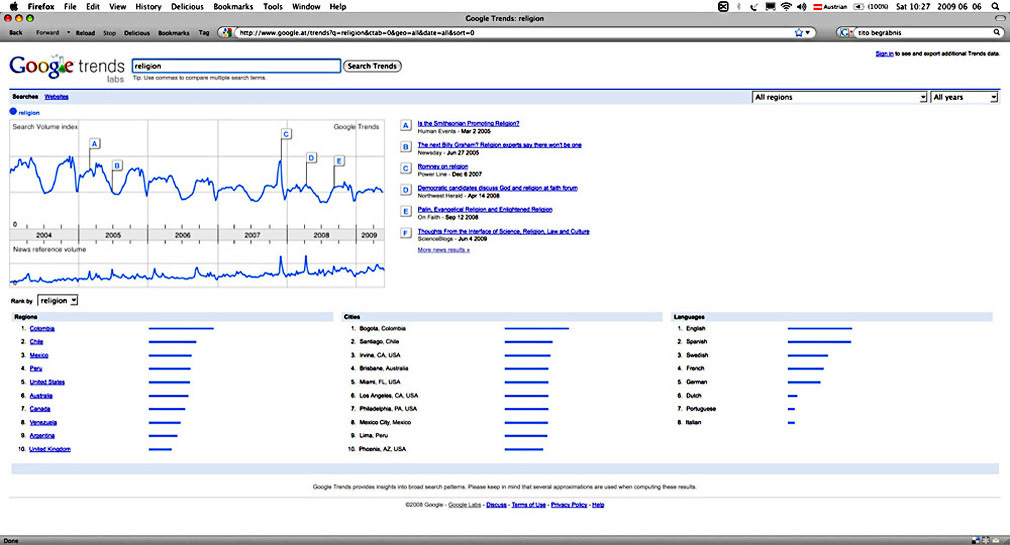
Task: Click news marker A in legend list
Action: pyautogui.click(x=406, y=126)
